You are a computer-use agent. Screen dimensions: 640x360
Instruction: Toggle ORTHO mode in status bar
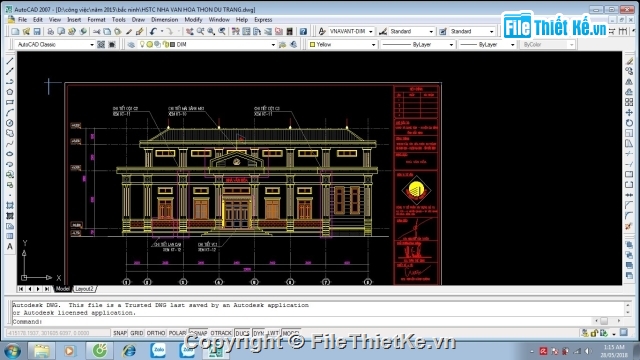[x=156, y=333]
